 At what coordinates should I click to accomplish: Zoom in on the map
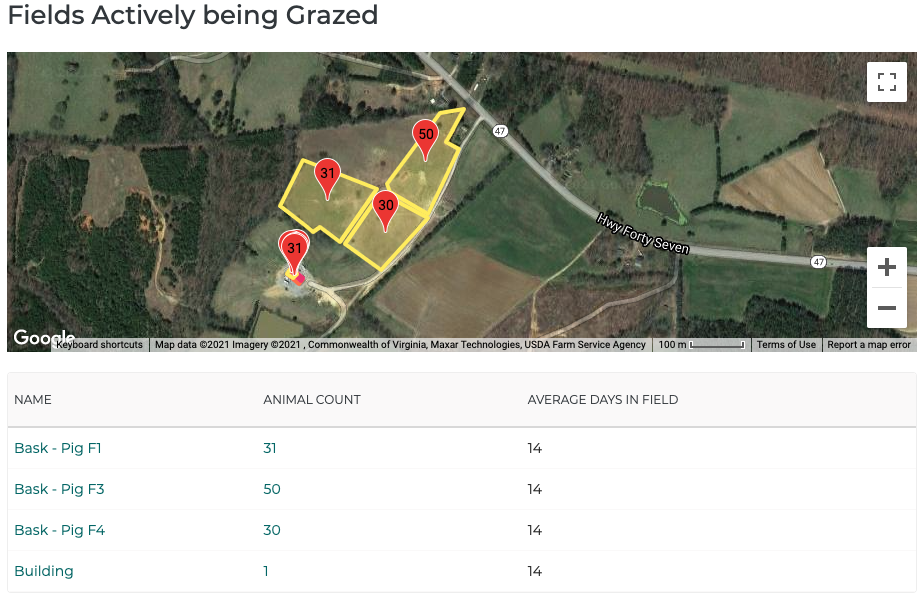(886, 268)
